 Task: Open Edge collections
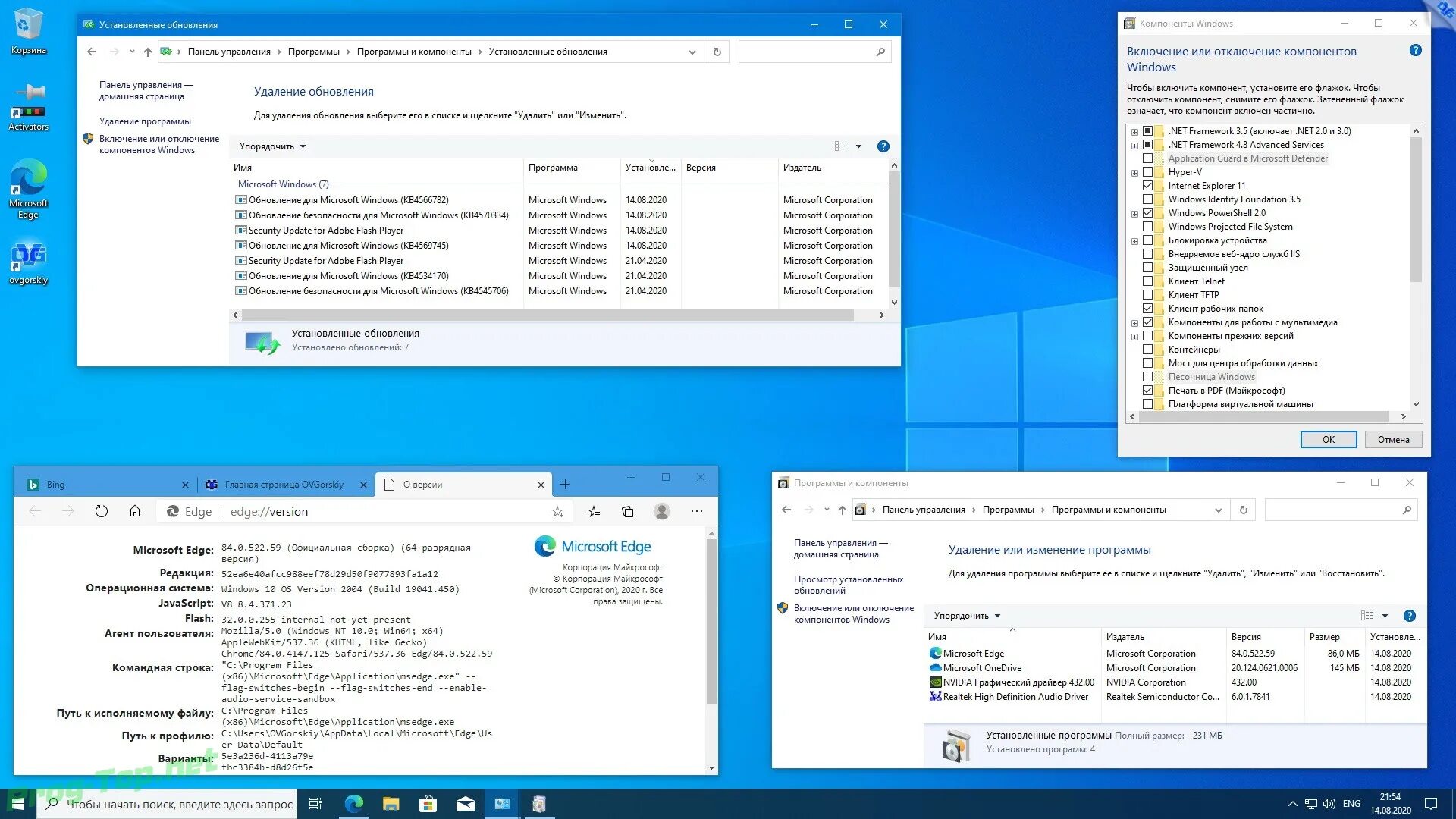(628, 512)
